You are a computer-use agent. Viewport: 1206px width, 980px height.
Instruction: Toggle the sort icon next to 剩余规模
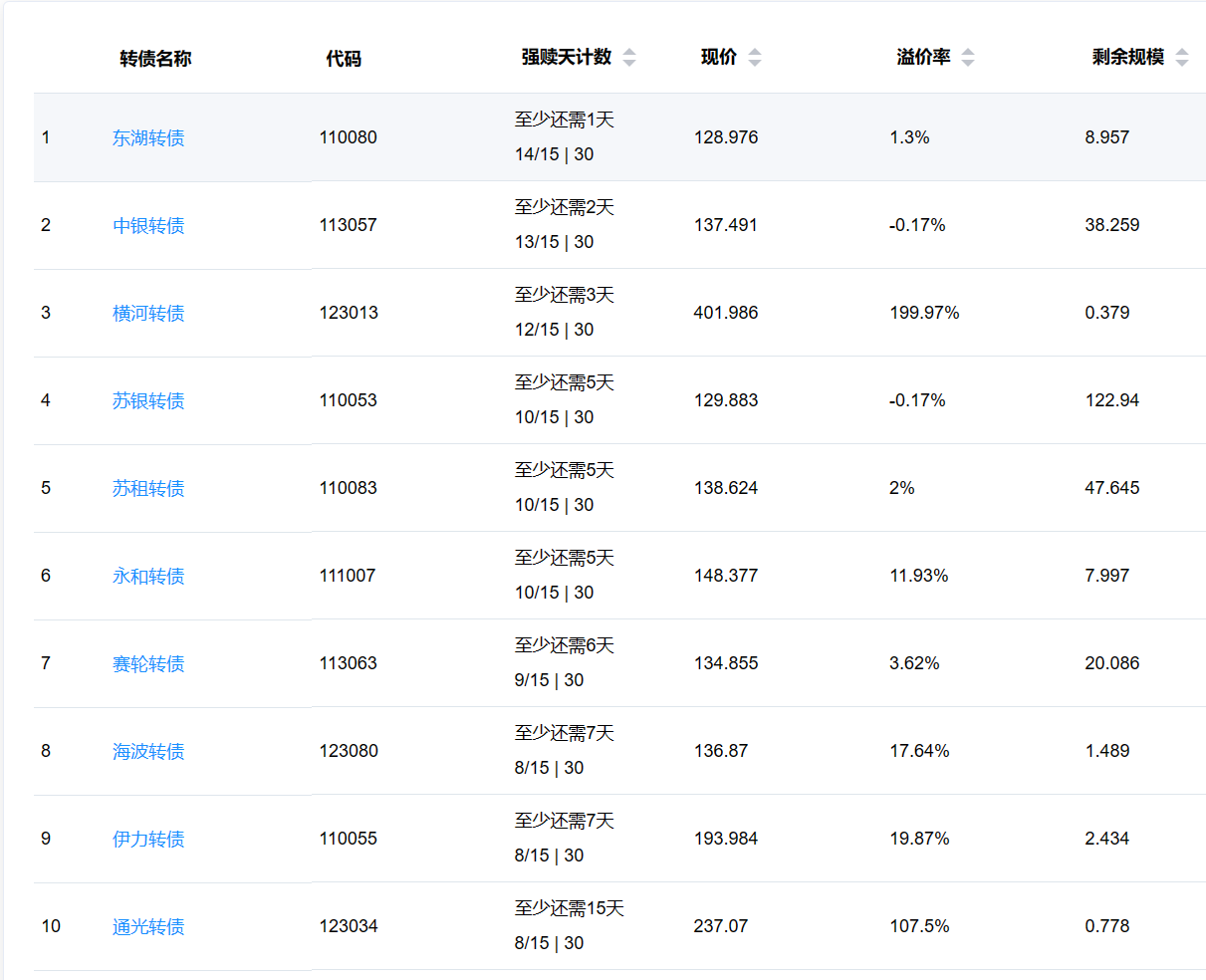pyautogui.click(x=1182, y=58)
